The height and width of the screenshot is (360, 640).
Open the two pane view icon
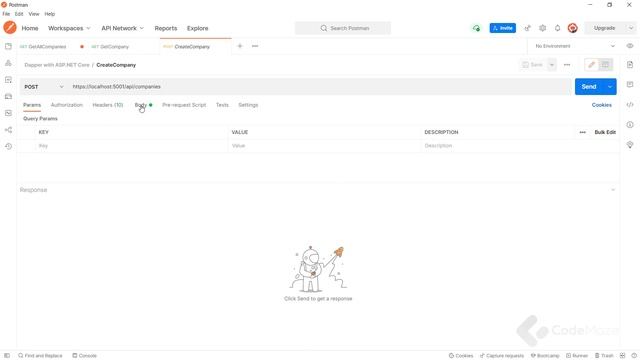(x=622, y=356)
